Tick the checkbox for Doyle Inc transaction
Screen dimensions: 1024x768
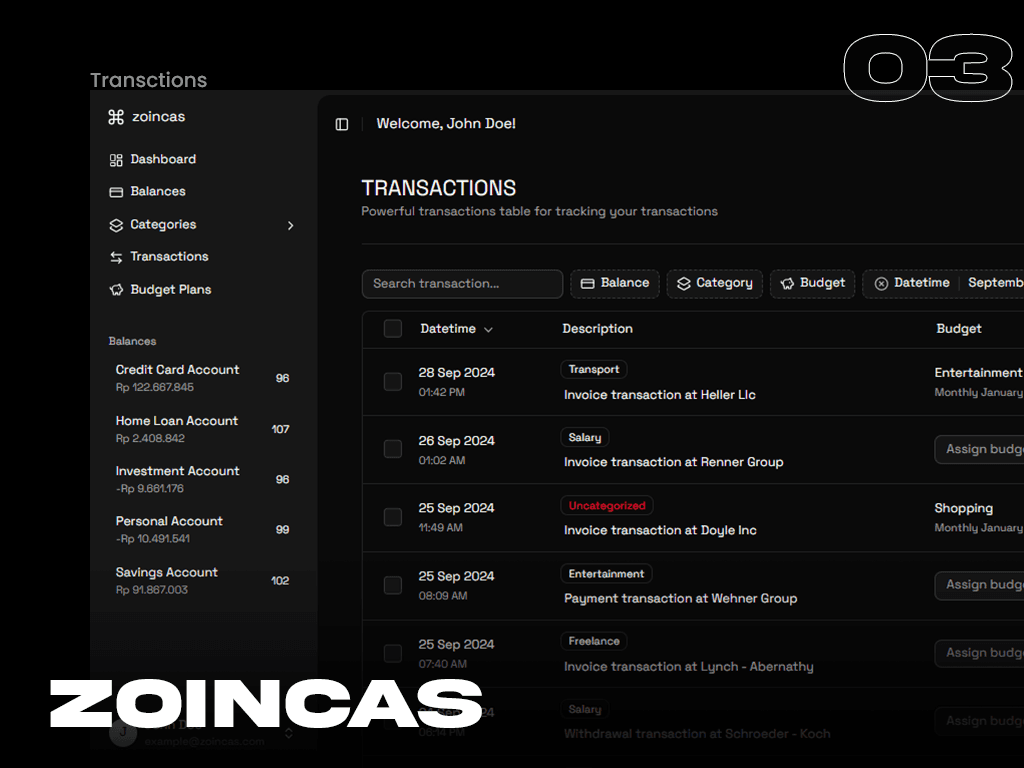pos(393,517)
